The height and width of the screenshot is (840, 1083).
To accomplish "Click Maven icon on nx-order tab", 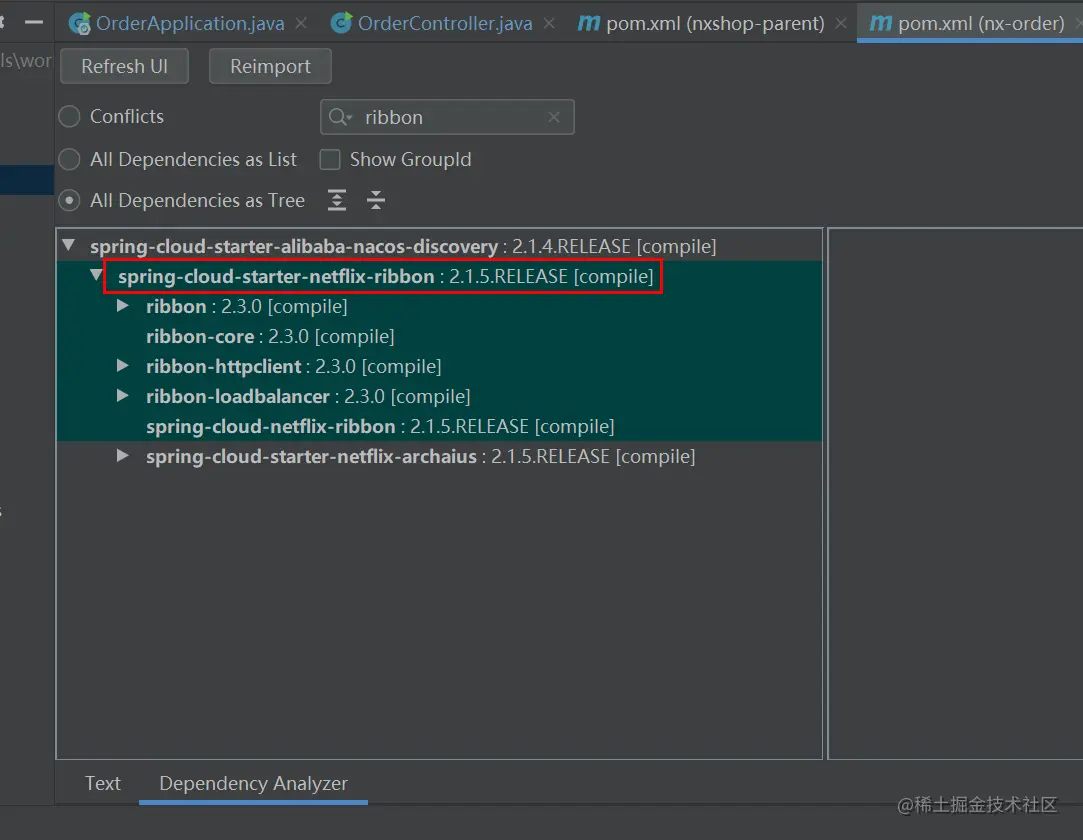I will (x=881, y=23).
